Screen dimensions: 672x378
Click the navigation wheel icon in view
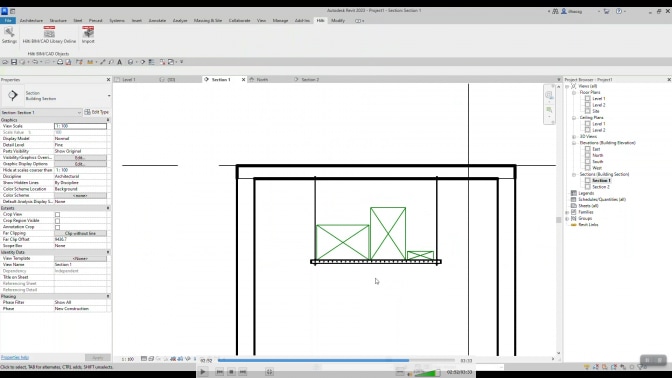[x=549, y=95]
